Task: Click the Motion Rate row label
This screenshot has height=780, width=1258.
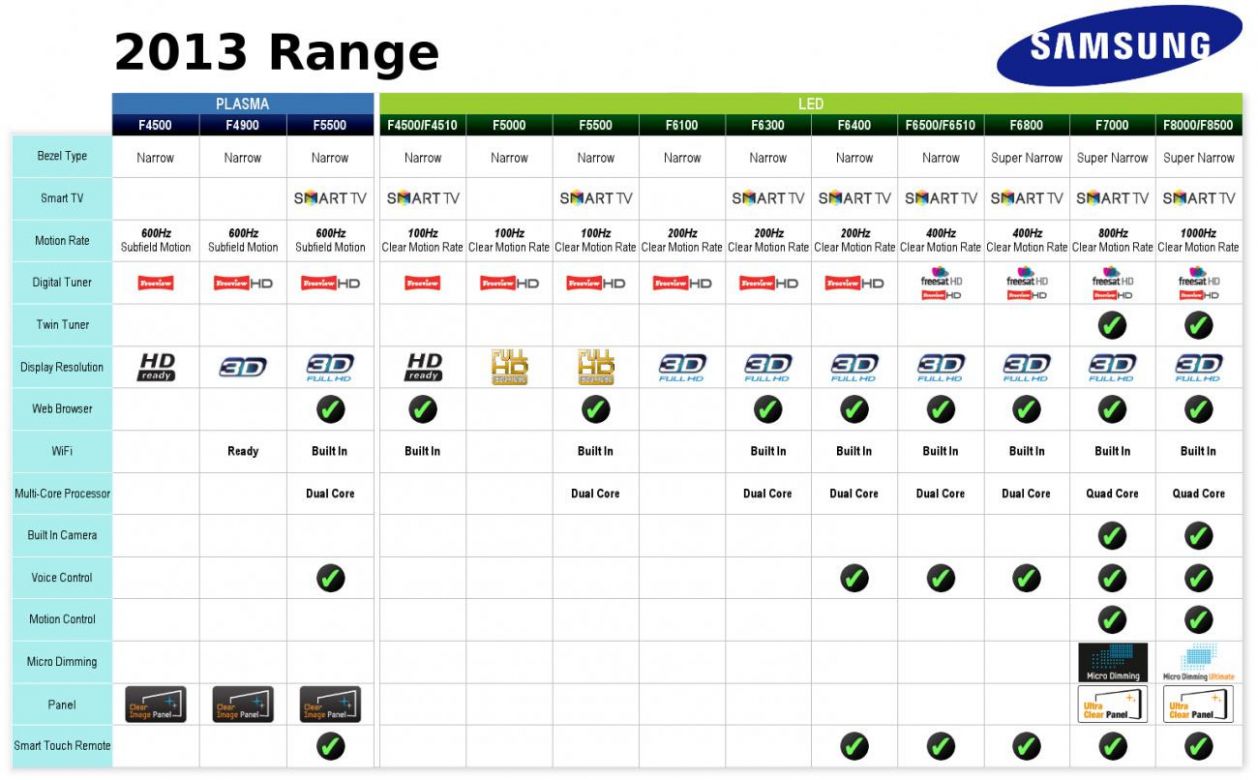Action: pyautogui.click(x=62, y=240)
